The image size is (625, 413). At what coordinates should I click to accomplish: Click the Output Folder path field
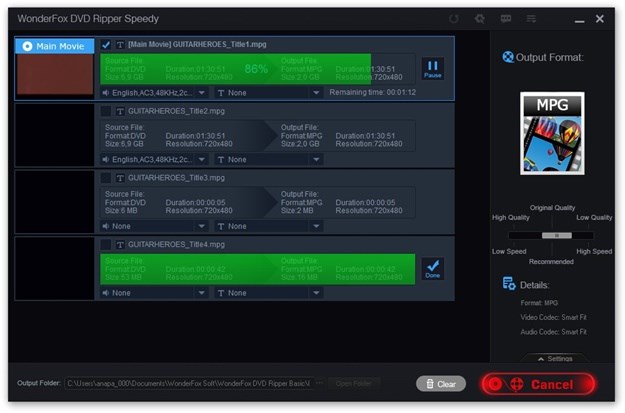189,384
